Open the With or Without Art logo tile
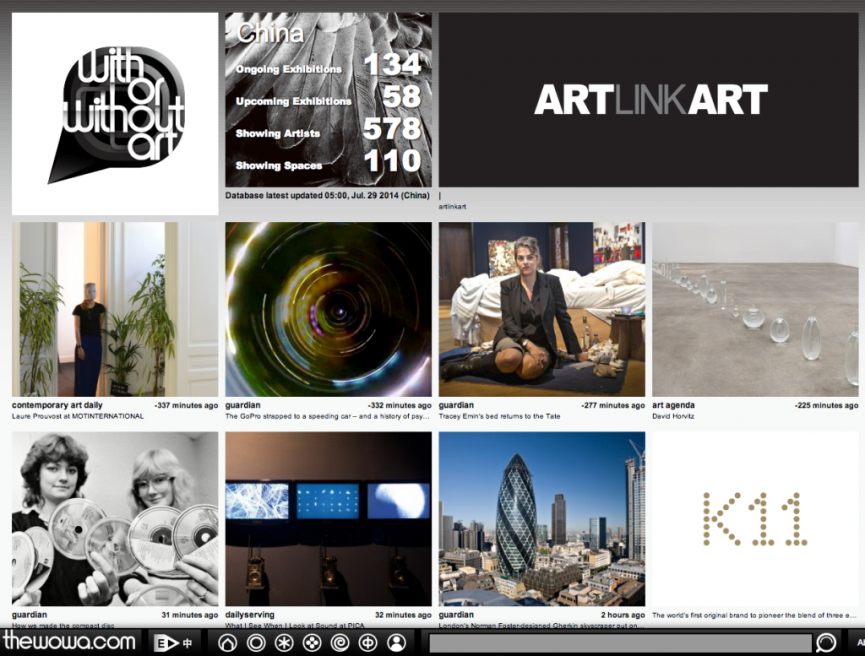 coord(115,114)
